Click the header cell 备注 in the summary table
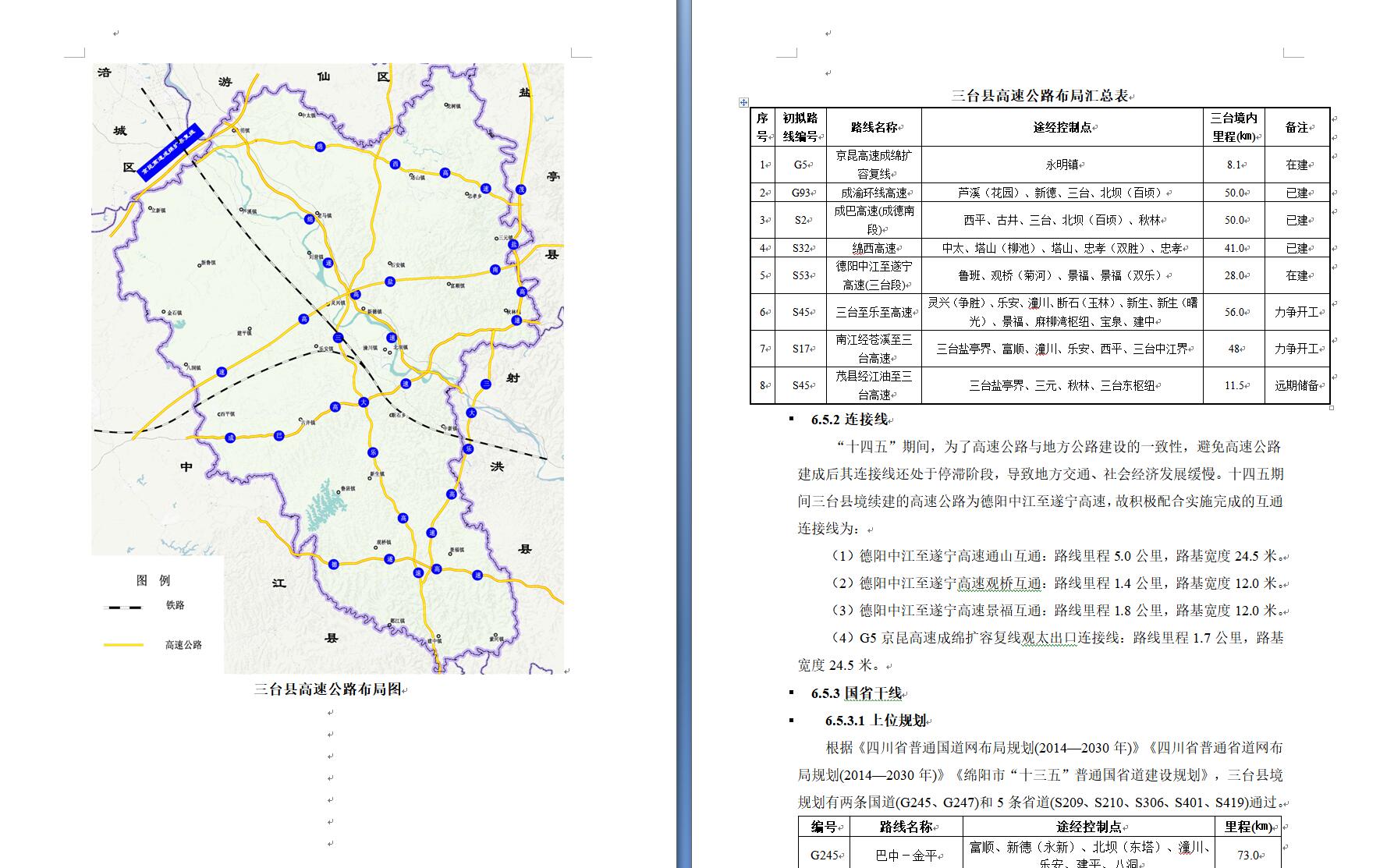The width and height of the screenshot is (1387, 868). [x=1297, y=127]
